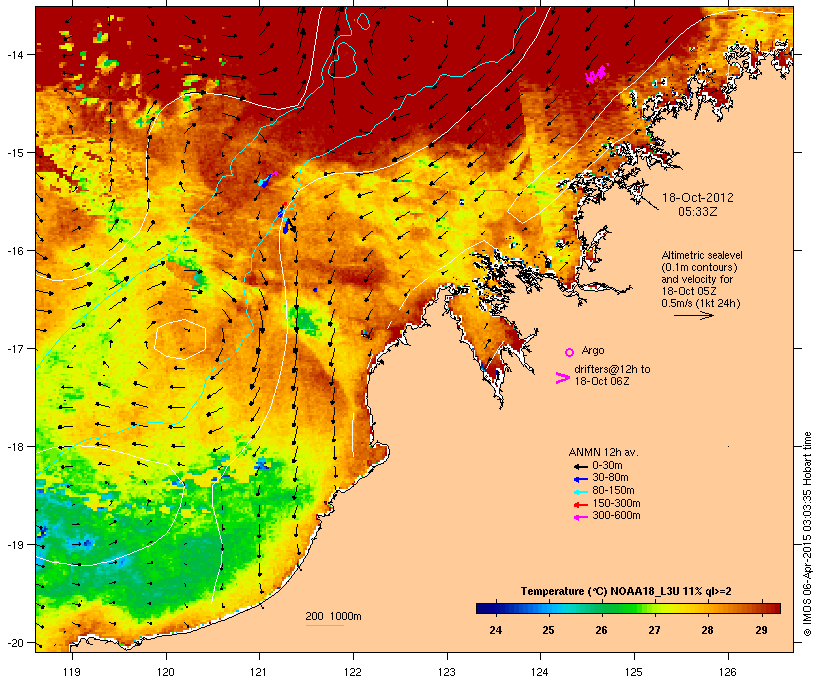Viewport: 820px width, 680px height.
Task: Click the 'drifters@12h to' label
Action: tap(612, 369)
